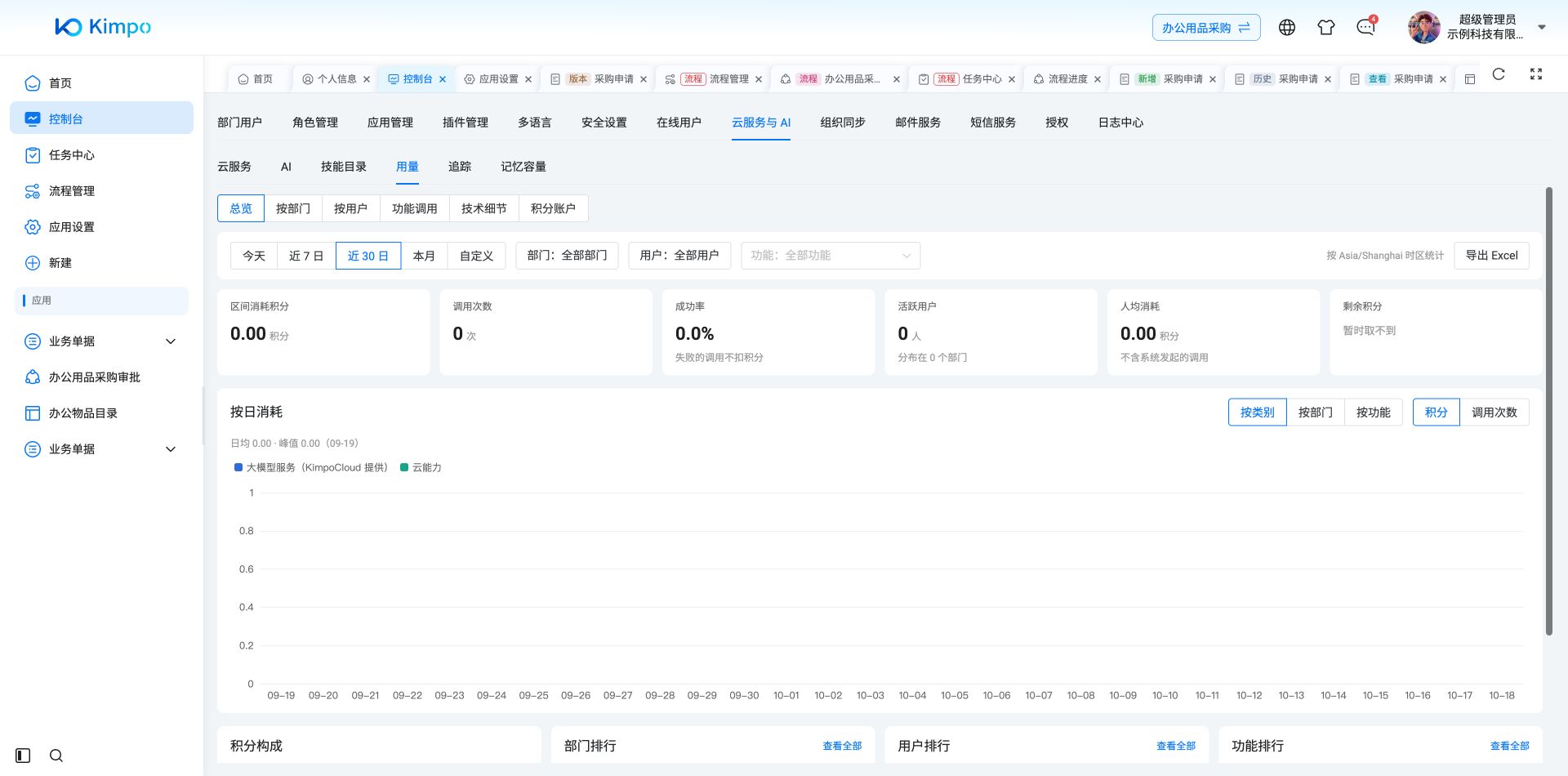The image size is (1568, 776).
Task: Switch to the 安全设置 tab
Action: pos(604,123)
